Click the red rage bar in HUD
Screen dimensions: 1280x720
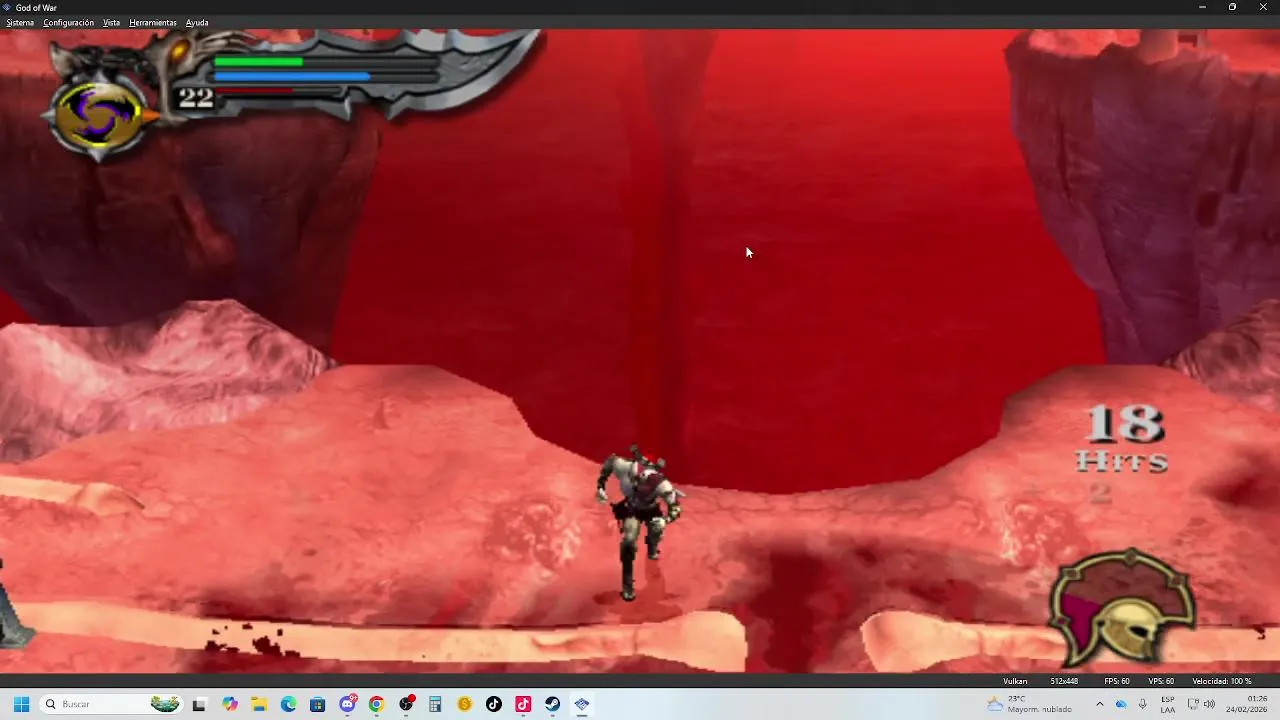pyautogui.click(x=255, y=91)
